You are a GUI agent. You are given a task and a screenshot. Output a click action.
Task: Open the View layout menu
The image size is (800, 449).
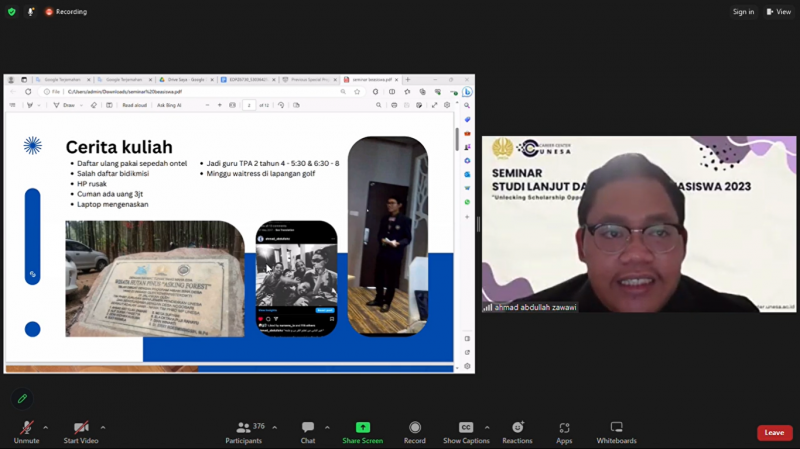[x=778, y=12]
